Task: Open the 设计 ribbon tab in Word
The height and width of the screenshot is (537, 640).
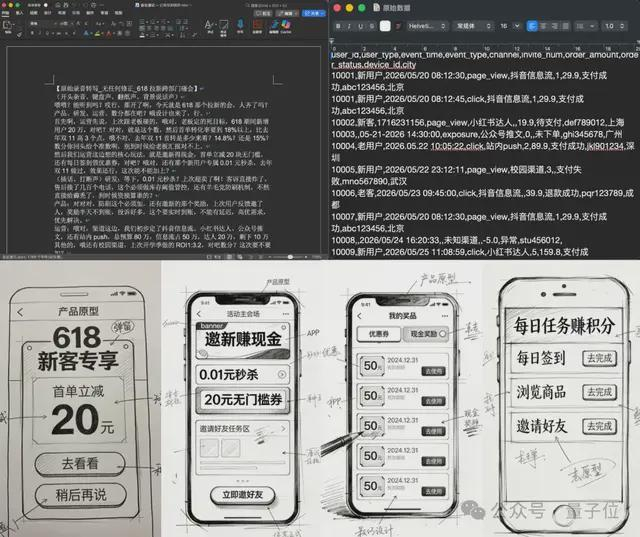Action: (48, 13)
